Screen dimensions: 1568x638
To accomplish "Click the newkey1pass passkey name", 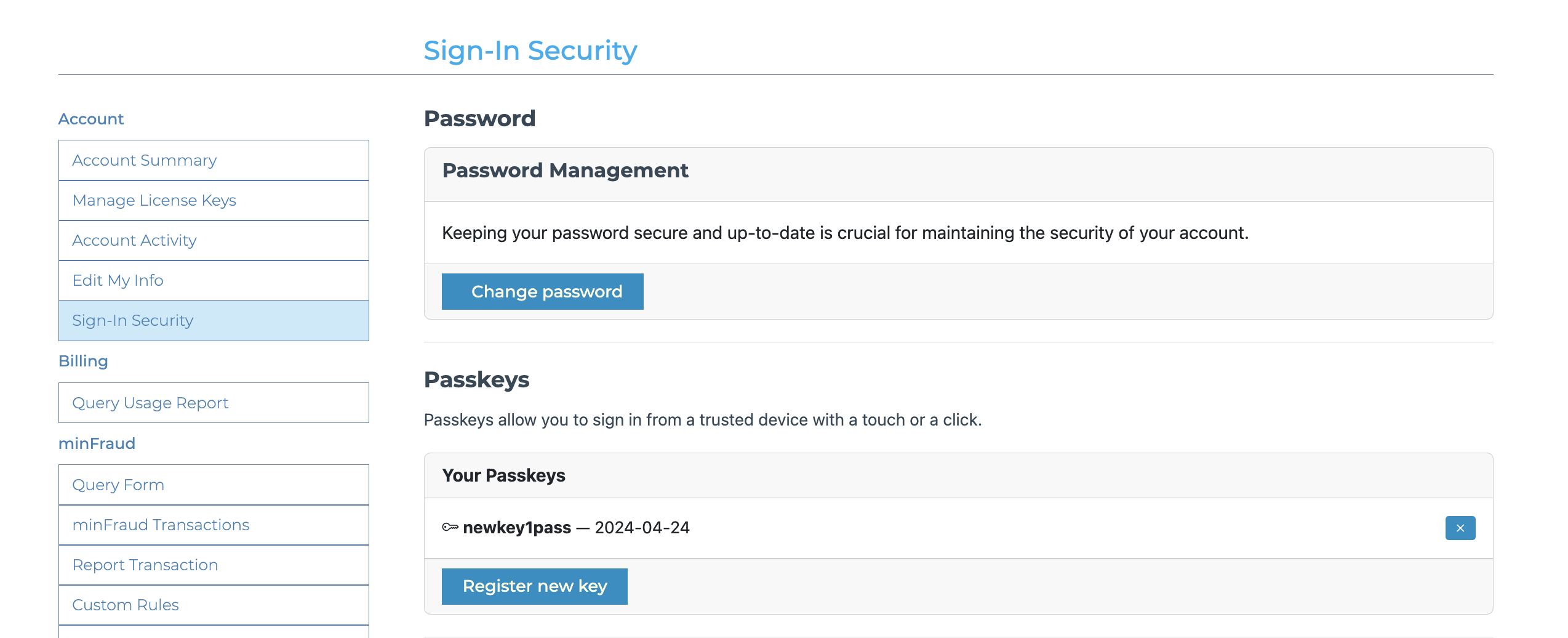I will pyautogui.click(x=517, y=528).
